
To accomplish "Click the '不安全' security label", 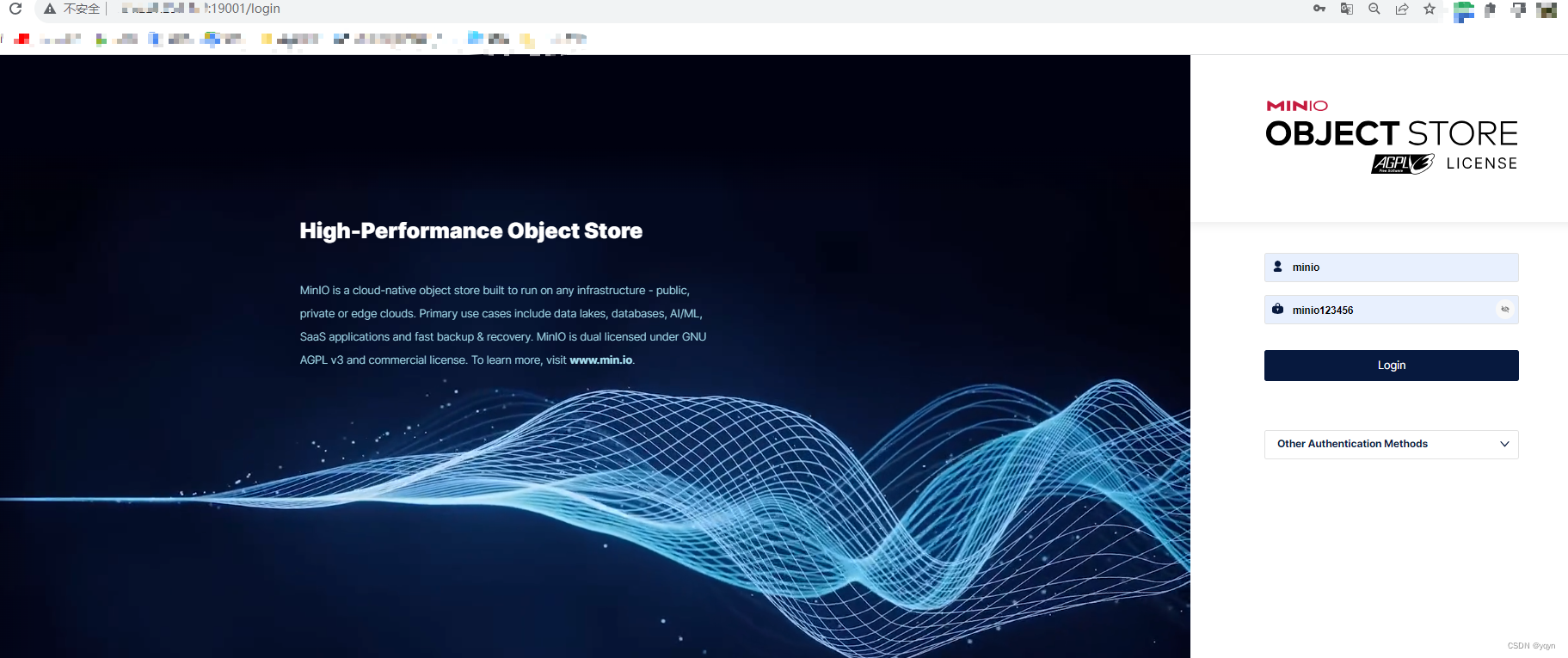I will click(x=82, y=9).
